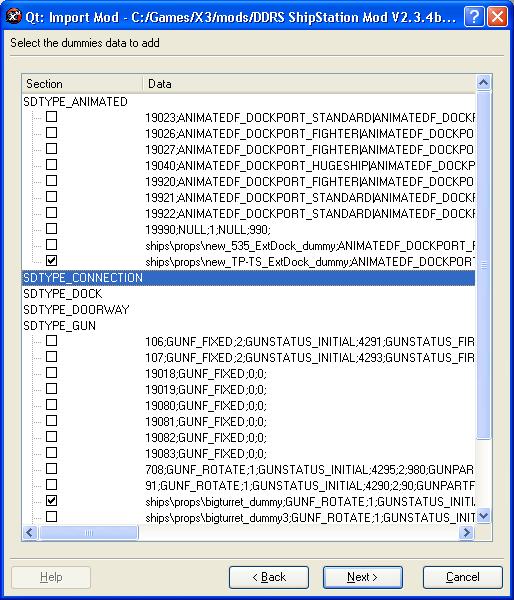Click the Section column header
Image resolution: width=514 pixels, height=600 pixels.
tap(82, 84)
